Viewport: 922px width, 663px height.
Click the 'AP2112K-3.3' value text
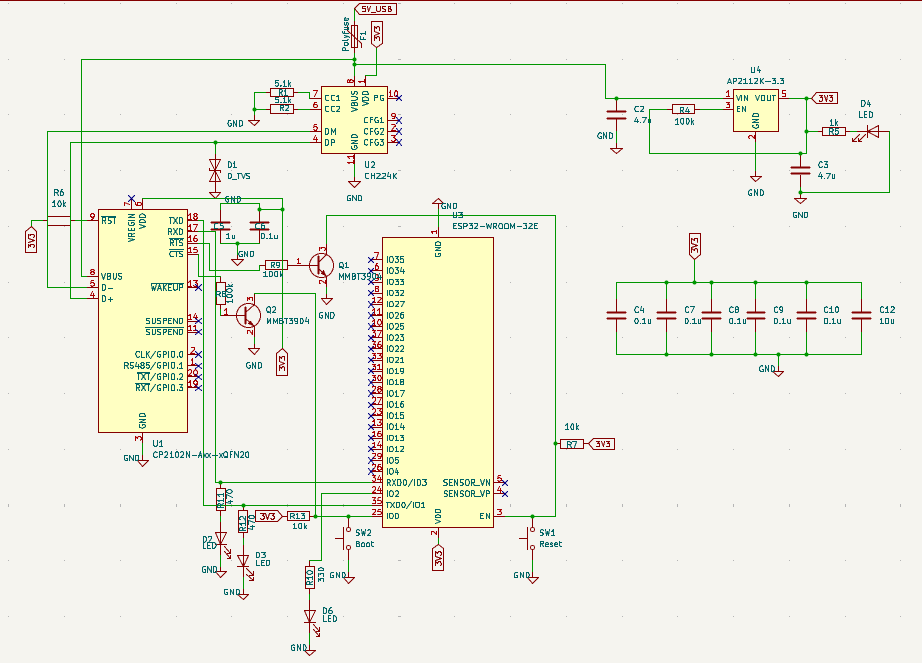point(756,81)
